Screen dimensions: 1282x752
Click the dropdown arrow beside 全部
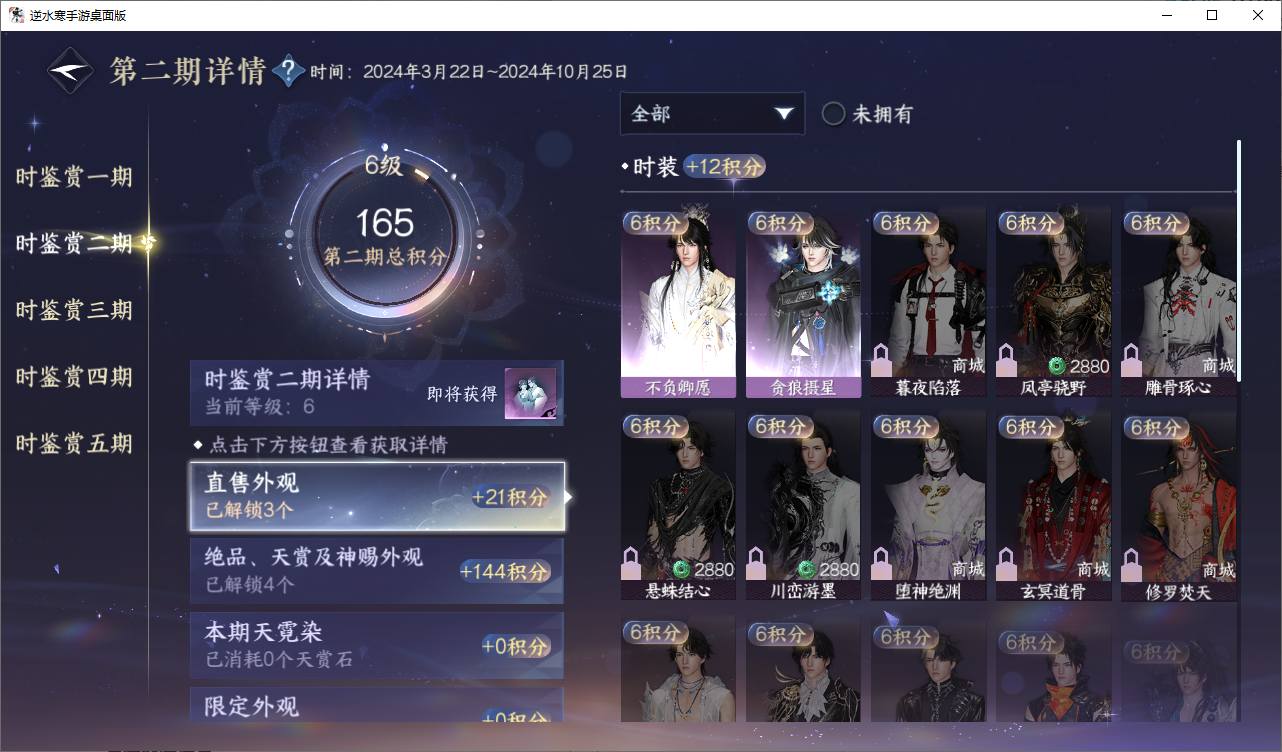click(x=783, y=114)
